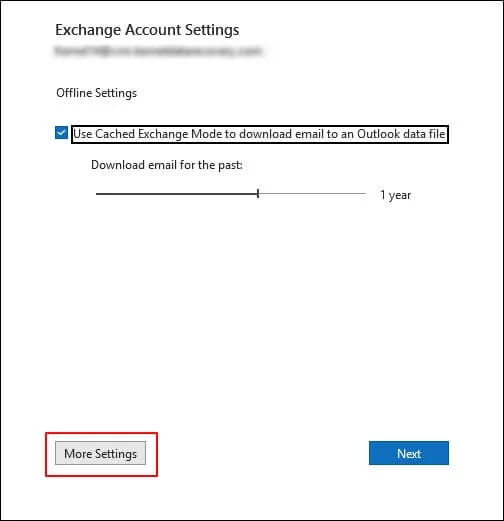Click the Cached Exchange Mode label text
The width and height of the screenshot is (504, 521).
click(x=259, y=134)
